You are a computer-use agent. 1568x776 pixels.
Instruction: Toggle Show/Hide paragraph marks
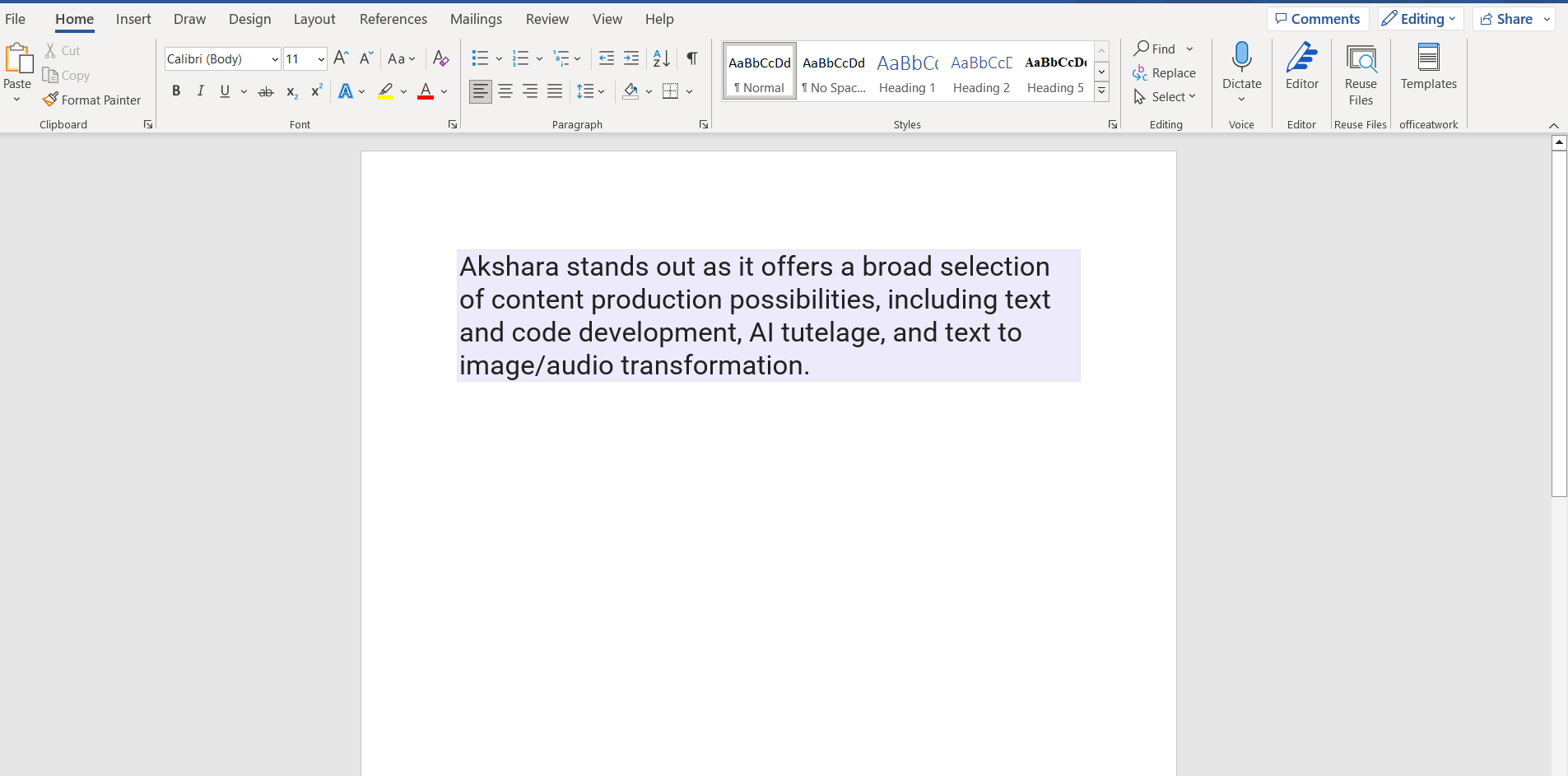tap(691, 58)
